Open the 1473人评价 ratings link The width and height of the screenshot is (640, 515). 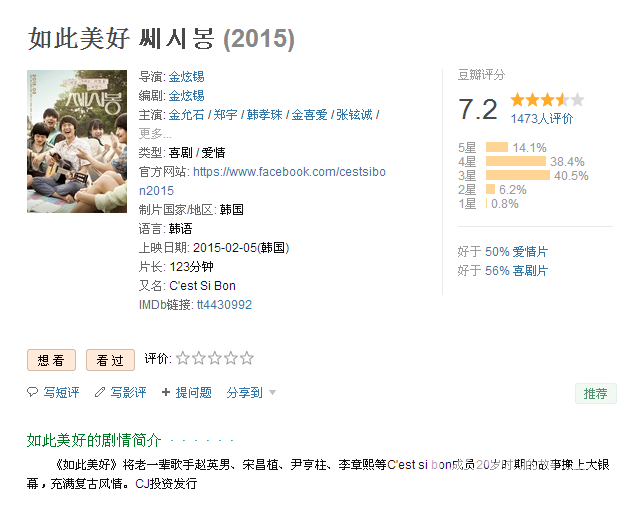pyautogui.click(x=541, y=118)
